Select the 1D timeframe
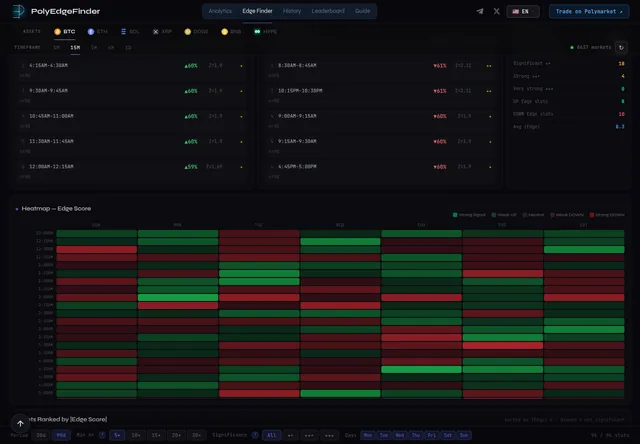 [128, 47]
